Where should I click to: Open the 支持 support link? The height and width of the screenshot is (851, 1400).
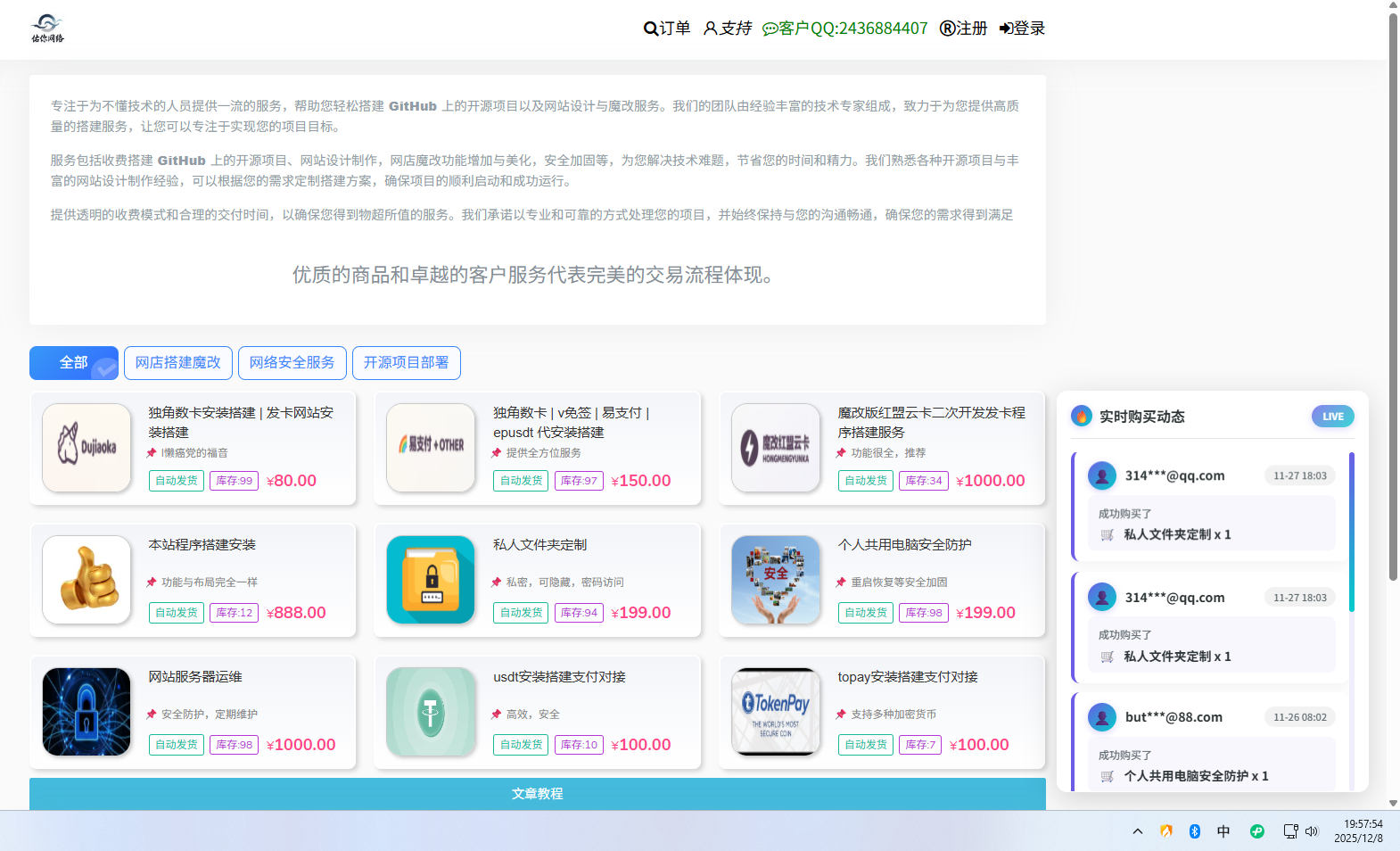tap(728, 29)
